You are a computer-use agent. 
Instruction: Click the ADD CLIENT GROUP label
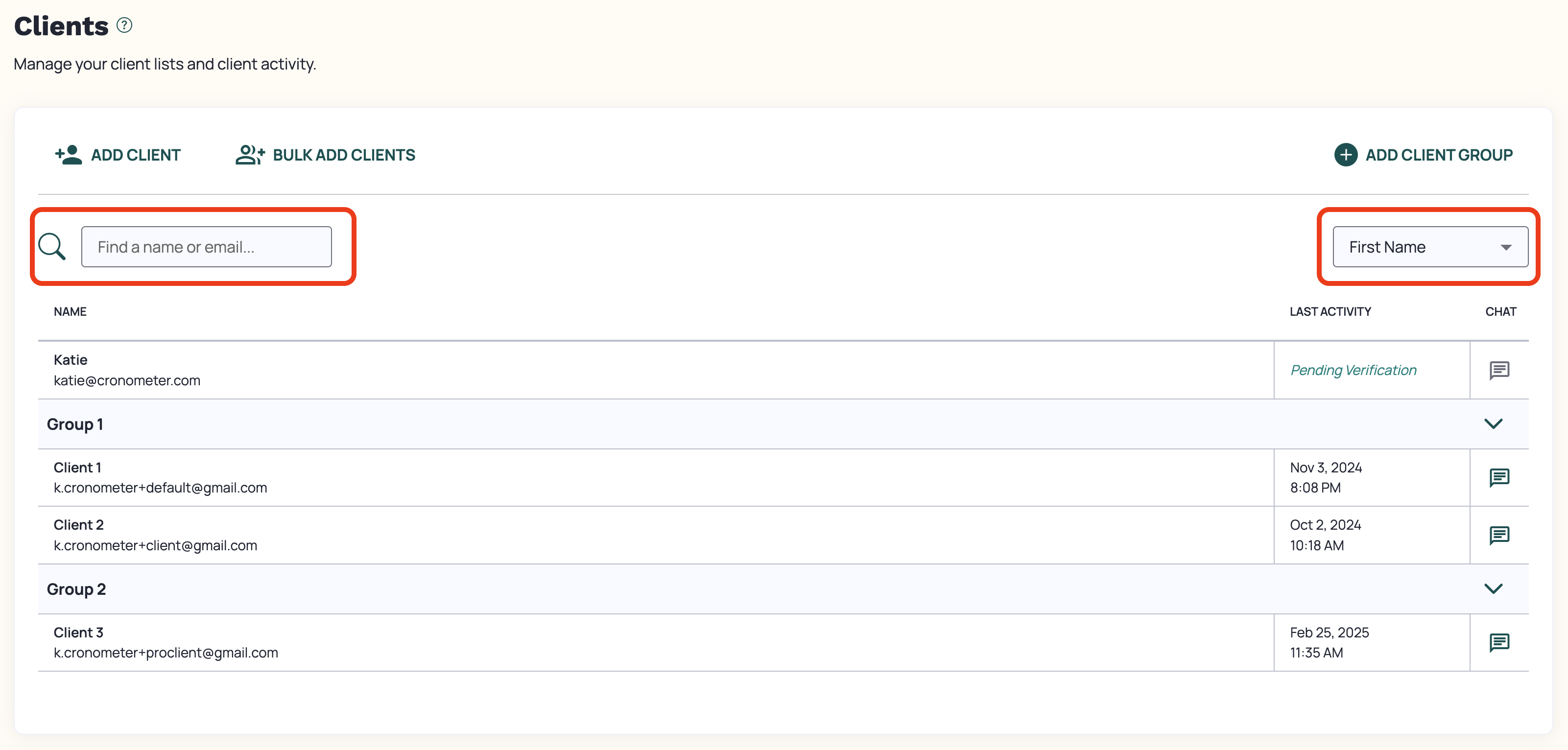coord(1439,155)
